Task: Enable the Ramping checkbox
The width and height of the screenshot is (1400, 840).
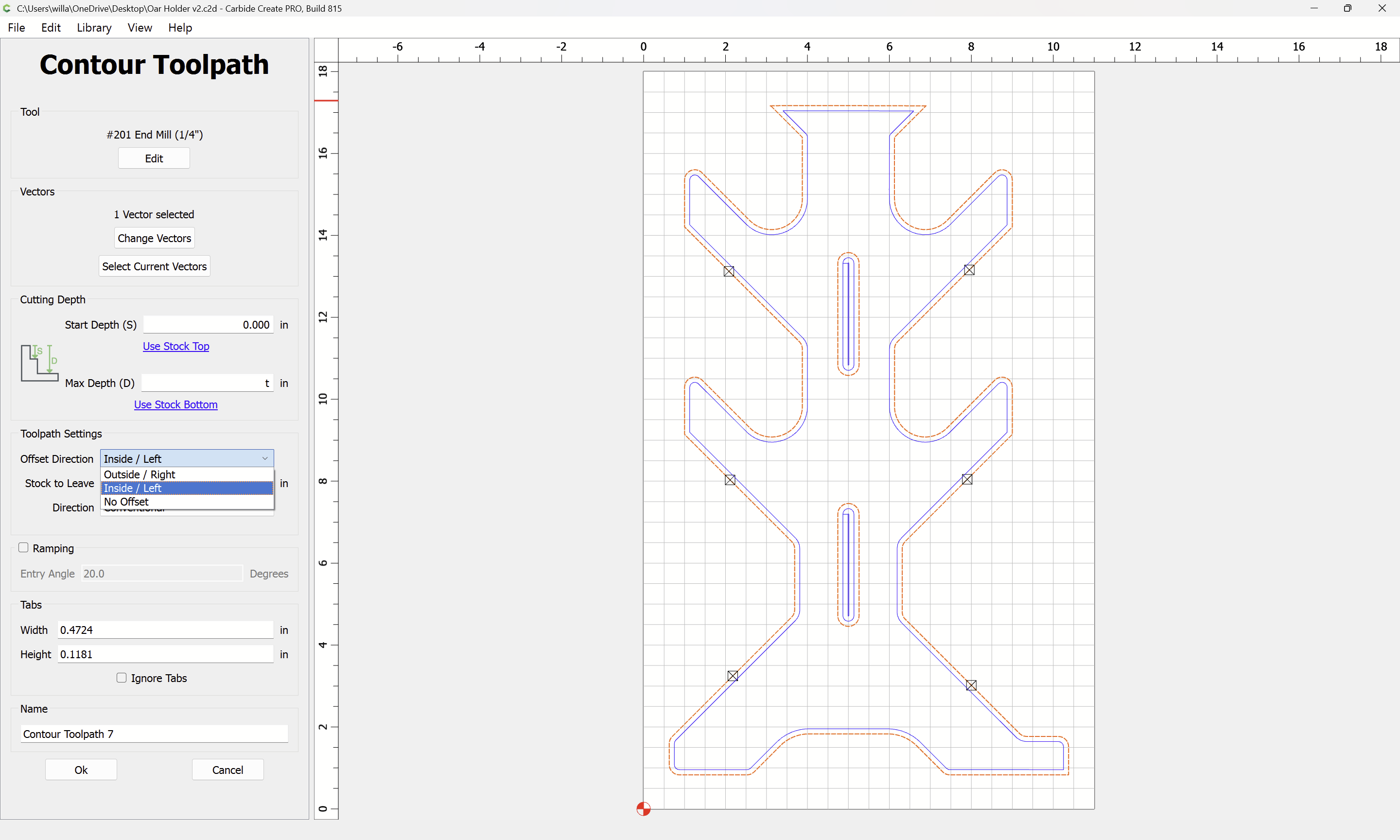Action: pyautogui.click(x=23, y=547)
